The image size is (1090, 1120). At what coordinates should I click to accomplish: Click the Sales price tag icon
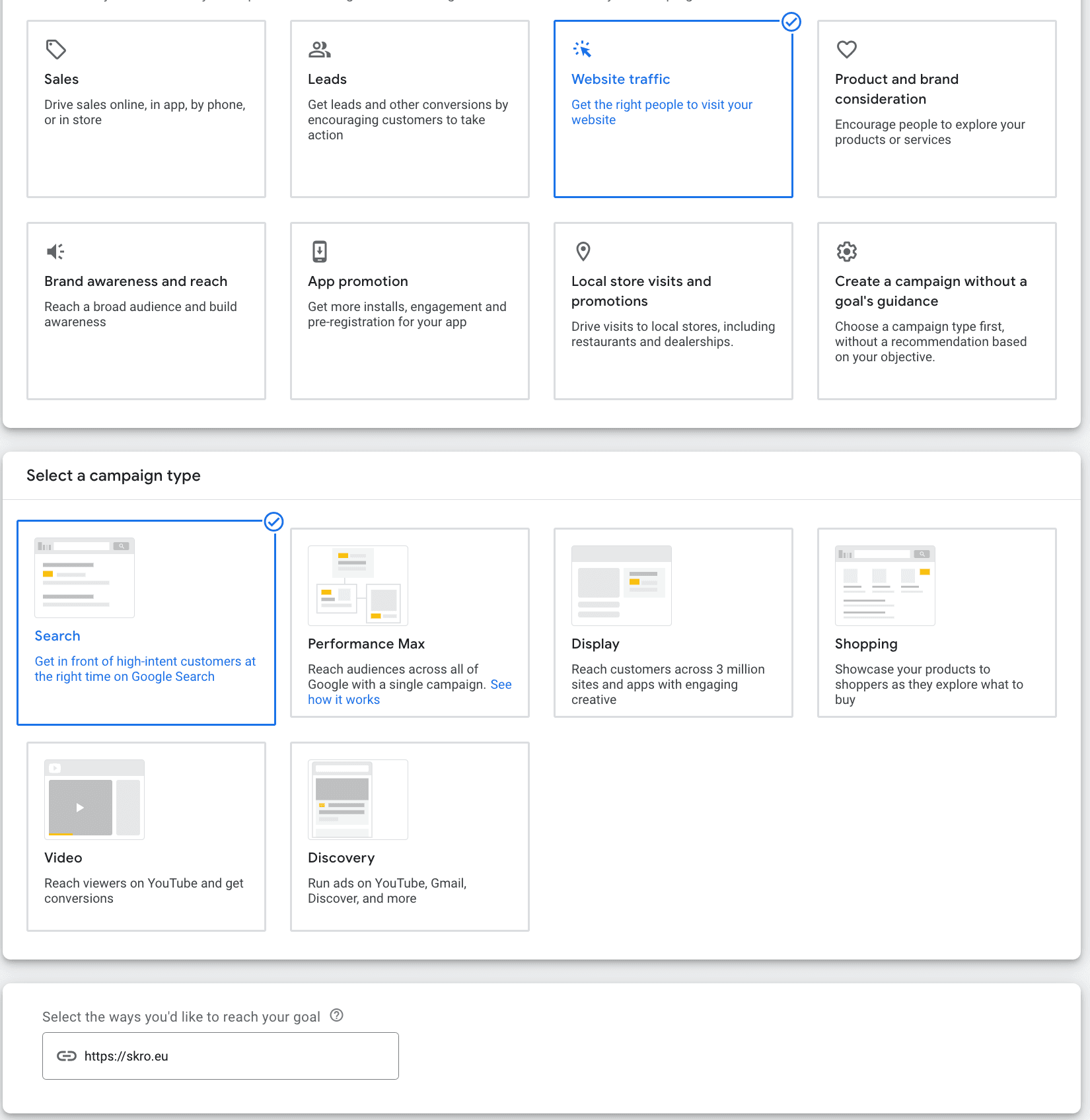pos(55,50)
